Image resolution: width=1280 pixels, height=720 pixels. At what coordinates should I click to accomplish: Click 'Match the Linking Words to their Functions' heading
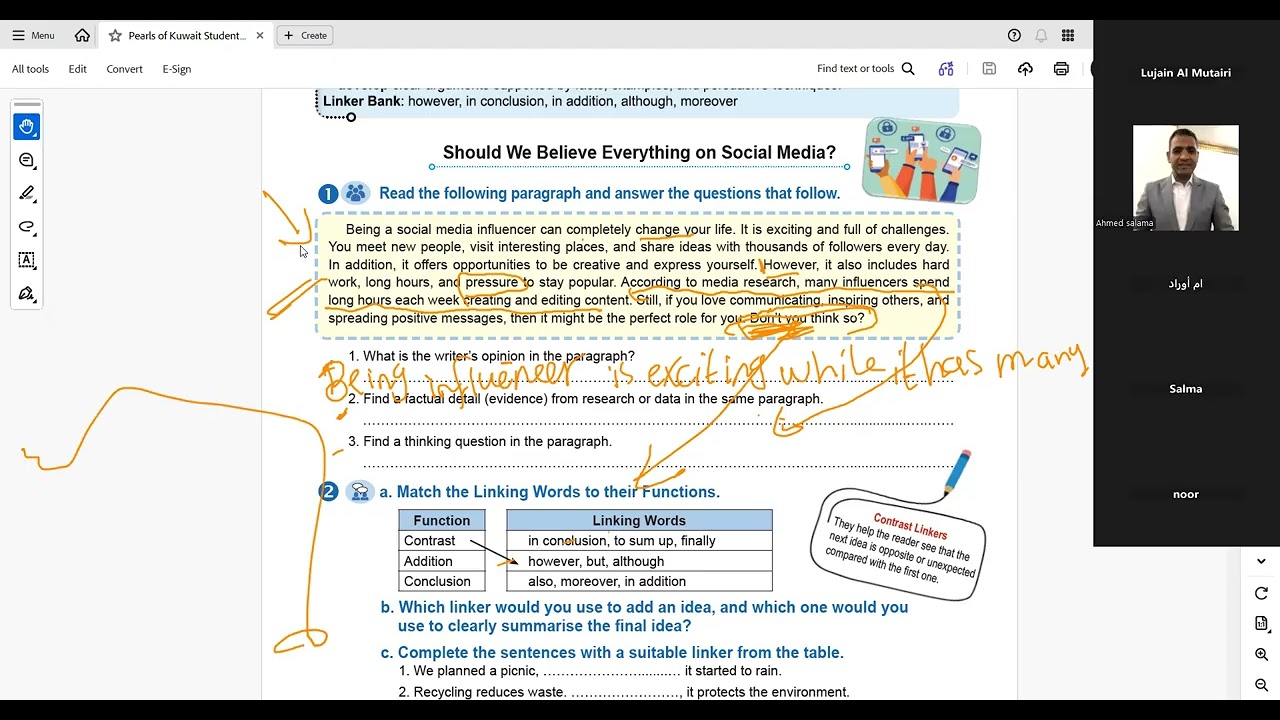[x=549, y=492]
